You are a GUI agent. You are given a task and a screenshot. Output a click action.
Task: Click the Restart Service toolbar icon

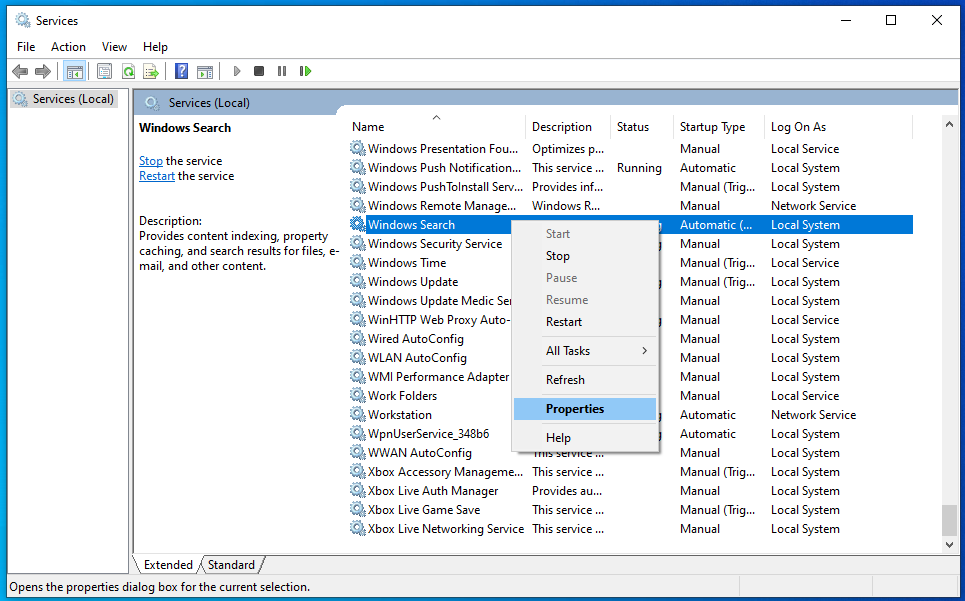(305, 71)
